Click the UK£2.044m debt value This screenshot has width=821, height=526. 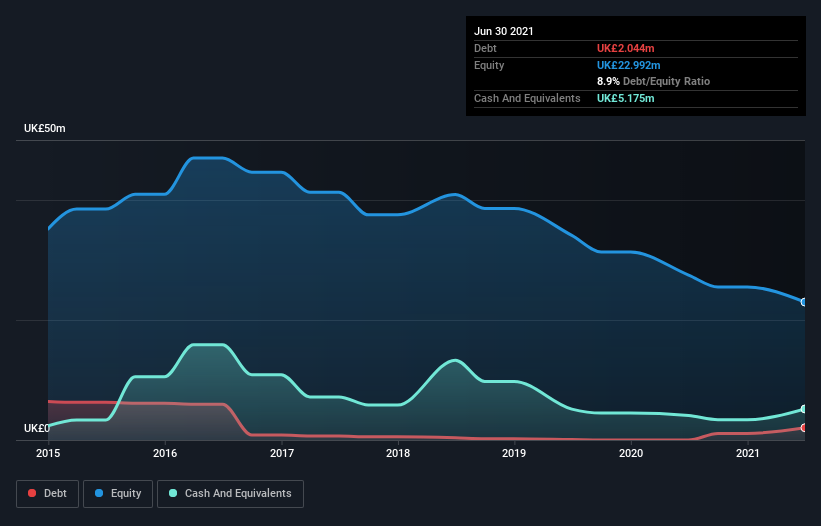pyautogui.click(x=626, y=48)
